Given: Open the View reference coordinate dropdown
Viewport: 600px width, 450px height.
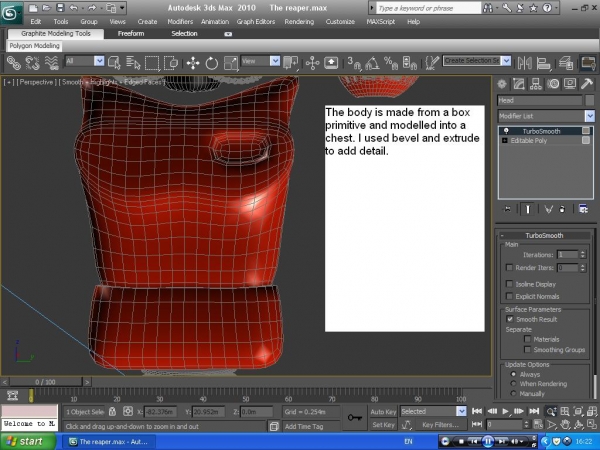Looking at the screenshot, I should tap(275, 61).
